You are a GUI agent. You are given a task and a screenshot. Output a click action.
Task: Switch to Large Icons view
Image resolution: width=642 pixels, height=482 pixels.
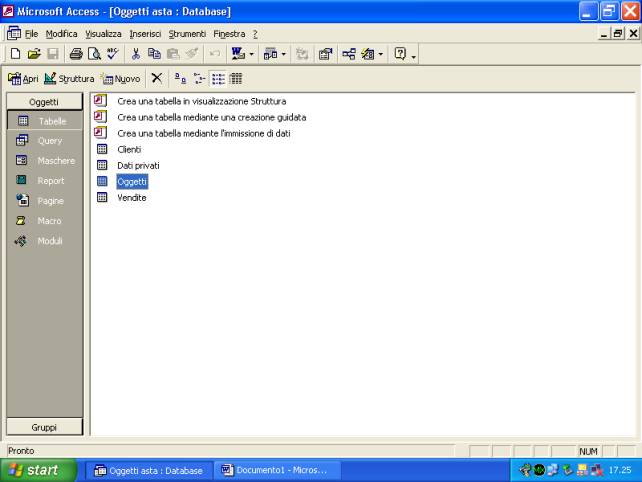coord(180,78)
